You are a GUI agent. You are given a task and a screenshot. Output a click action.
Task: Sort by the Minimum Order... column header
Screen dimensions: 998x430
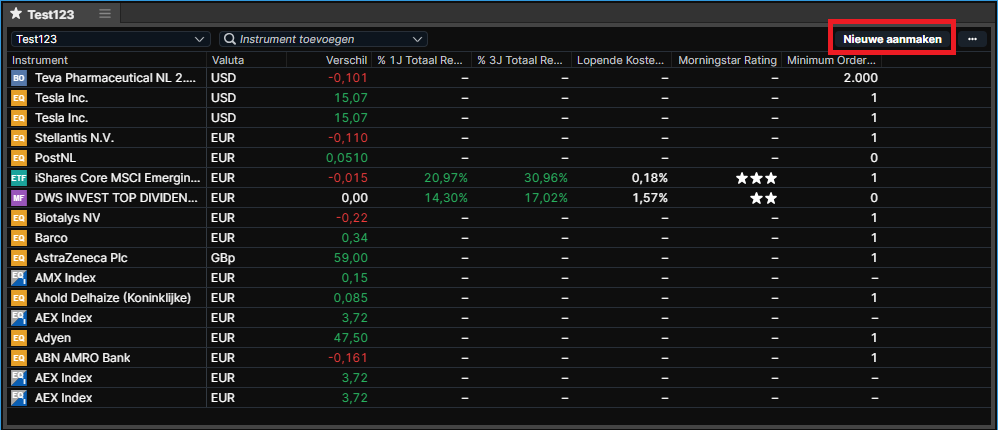pos(832,60)
